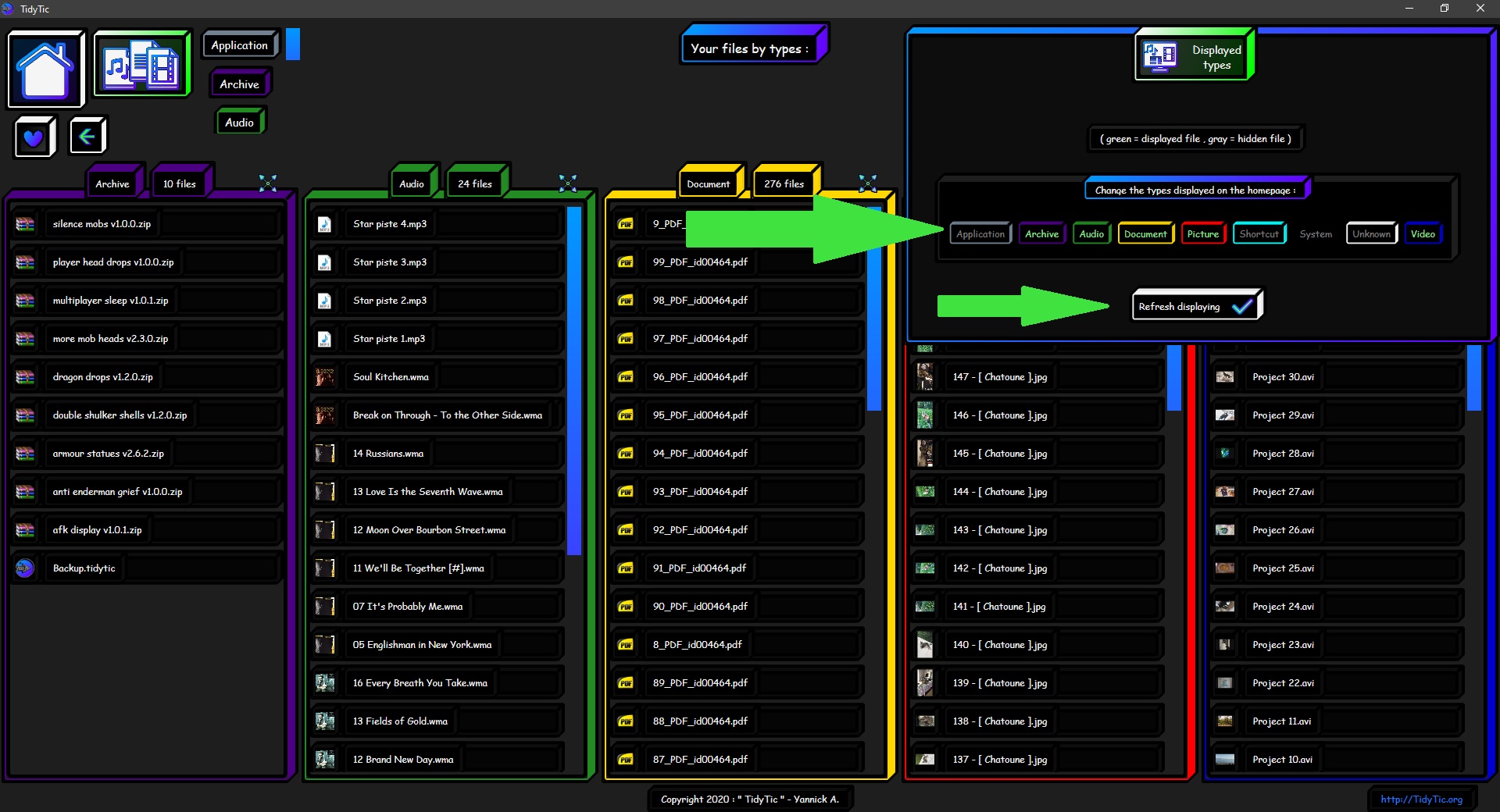This screenshot has height=812, width=1500.
Task: Click the PDF icon of 95_PDF_id00464.pdf
Action: click(x=626, y=415)
